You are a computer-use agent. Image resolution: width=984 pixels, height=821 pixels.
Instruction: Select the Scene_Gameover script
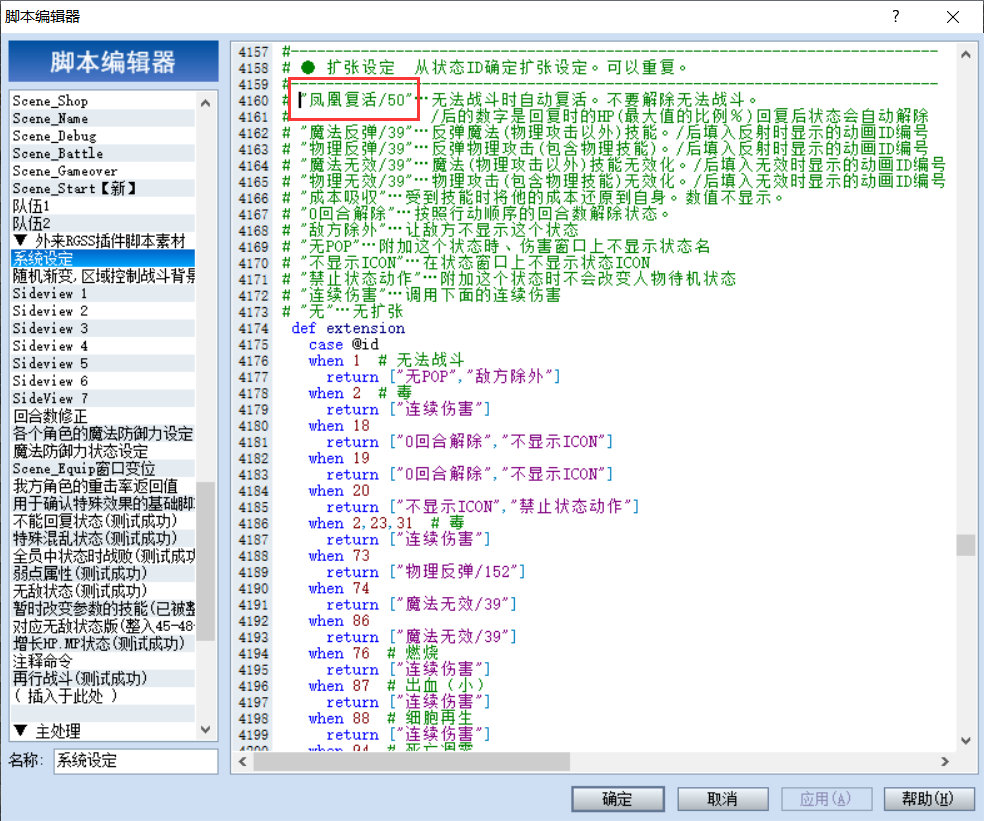(103, 171)
